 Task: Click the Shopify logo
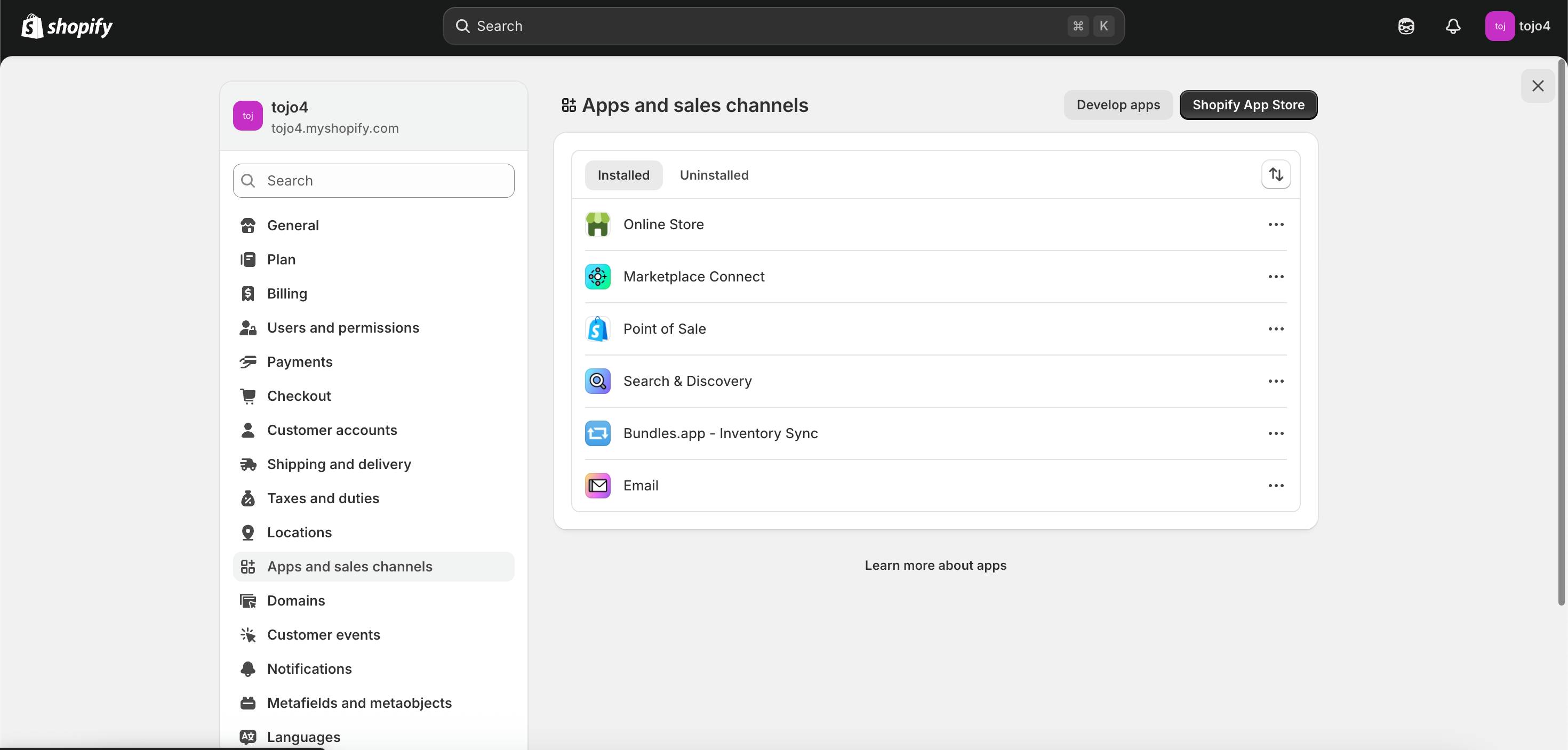coord(67,26)
